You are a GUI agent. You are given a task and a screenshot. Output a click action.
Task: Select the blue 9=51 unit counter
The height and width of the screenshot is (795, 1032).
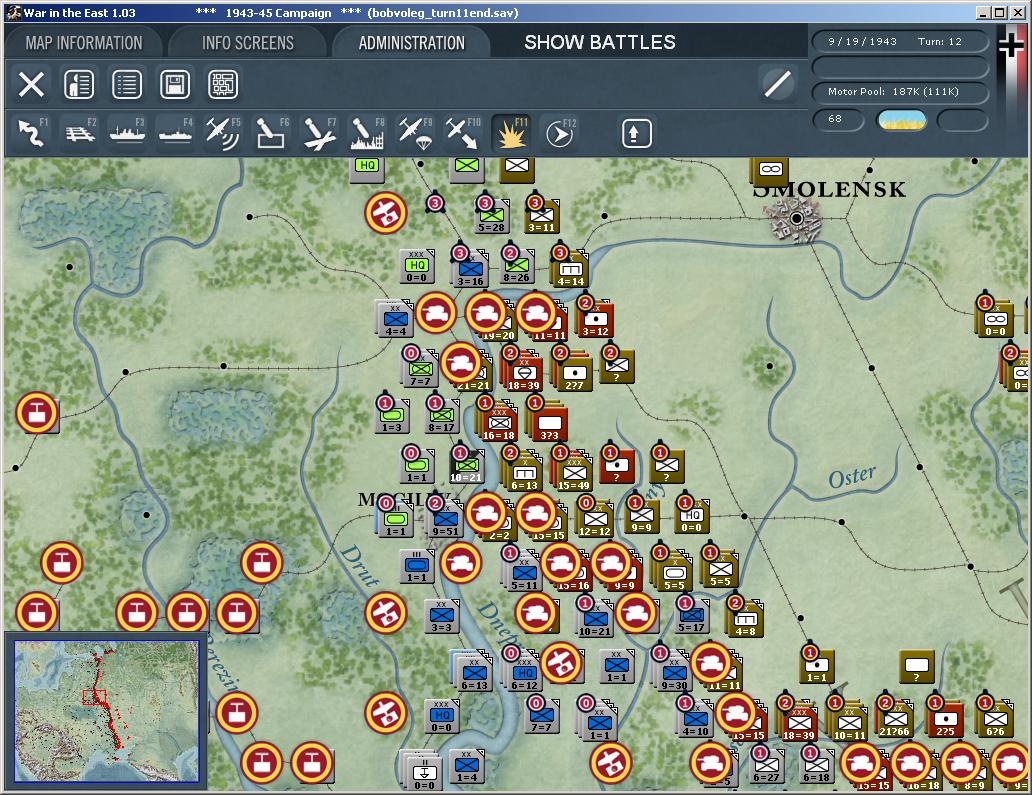[x=446, y=520]
